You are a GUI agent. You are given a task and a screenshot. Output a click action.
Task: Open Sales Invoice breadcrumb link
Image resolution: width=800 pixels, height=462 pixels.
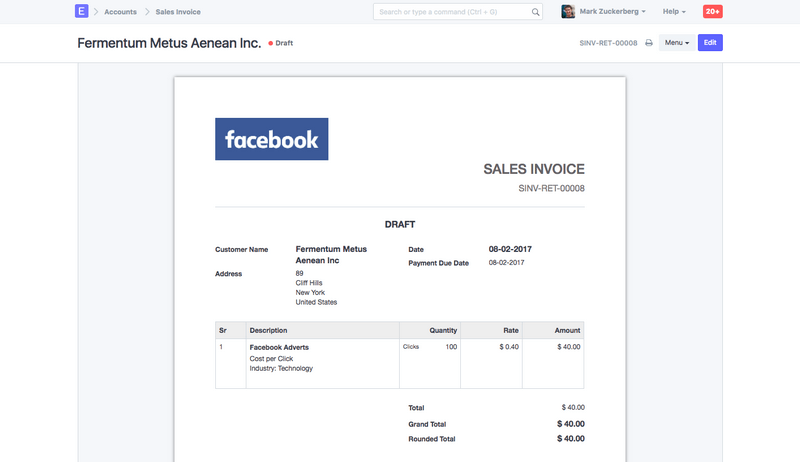(178, 12)
